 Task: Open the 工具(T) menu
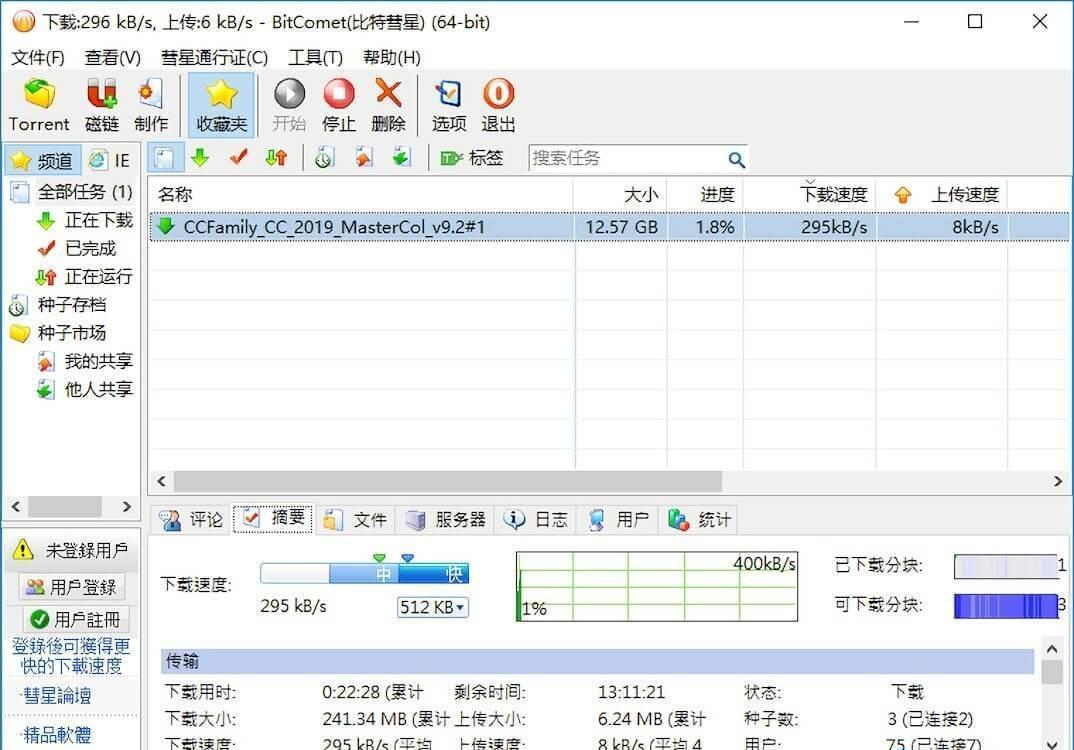click(315, 58)
